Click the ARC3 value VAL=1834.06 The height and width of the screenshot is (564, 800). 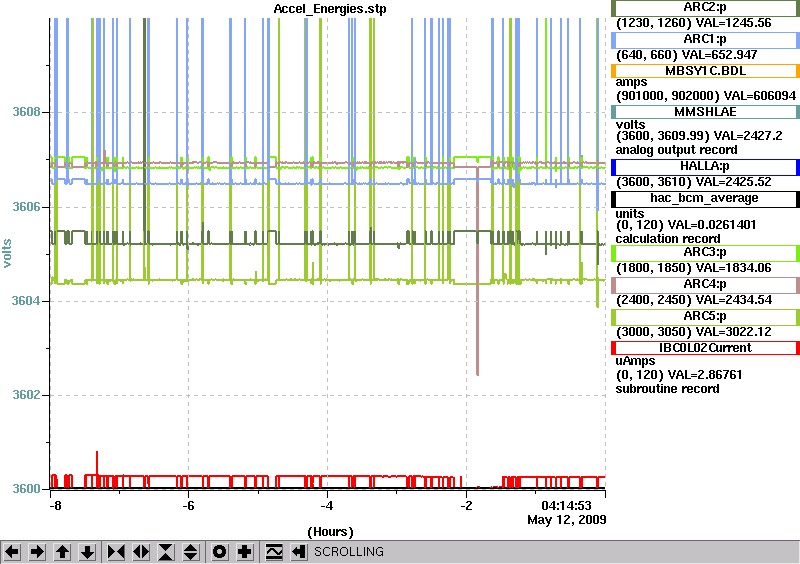point(734,268)
